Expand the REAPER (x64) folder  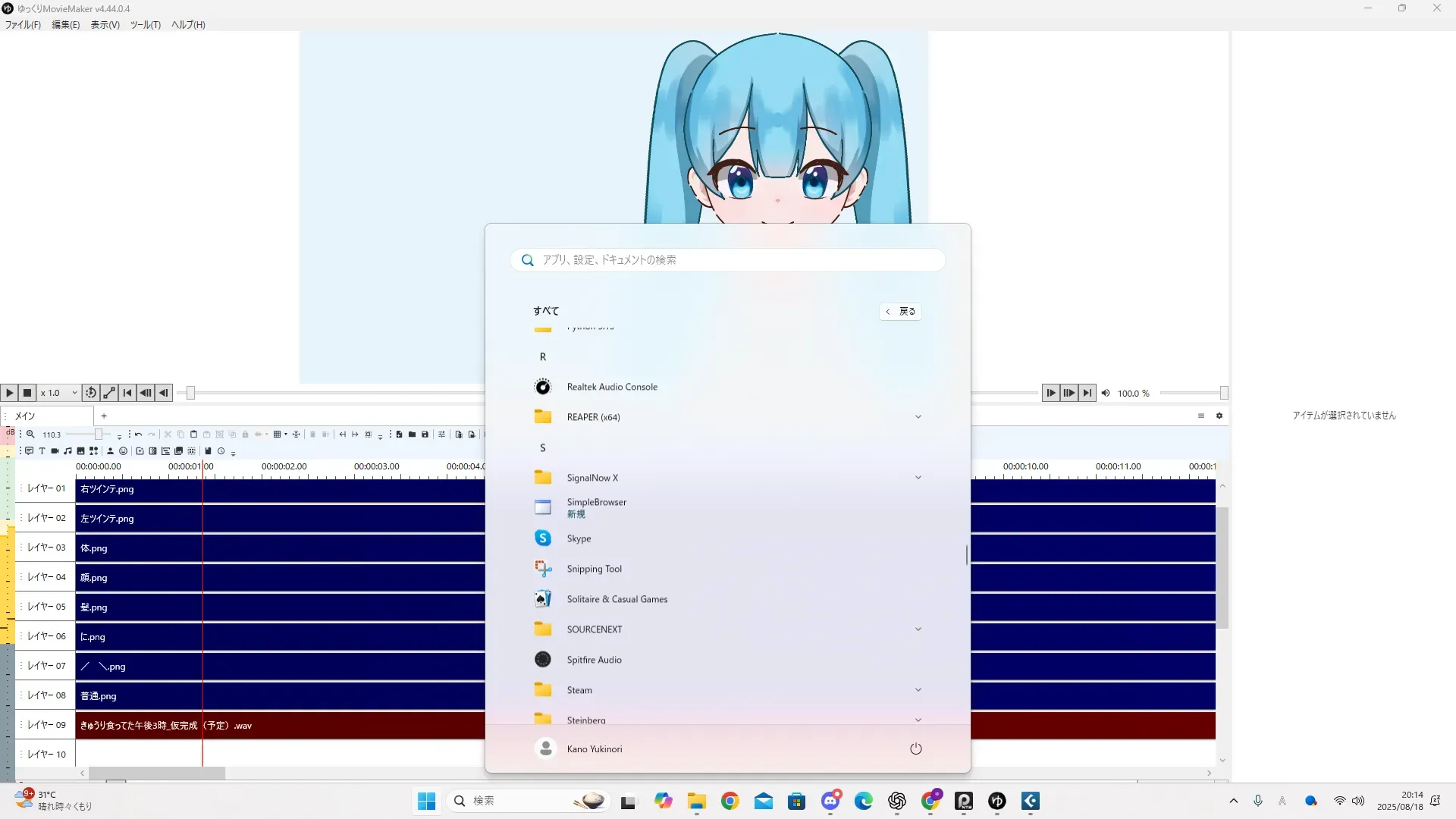click(x=918, y=417)
